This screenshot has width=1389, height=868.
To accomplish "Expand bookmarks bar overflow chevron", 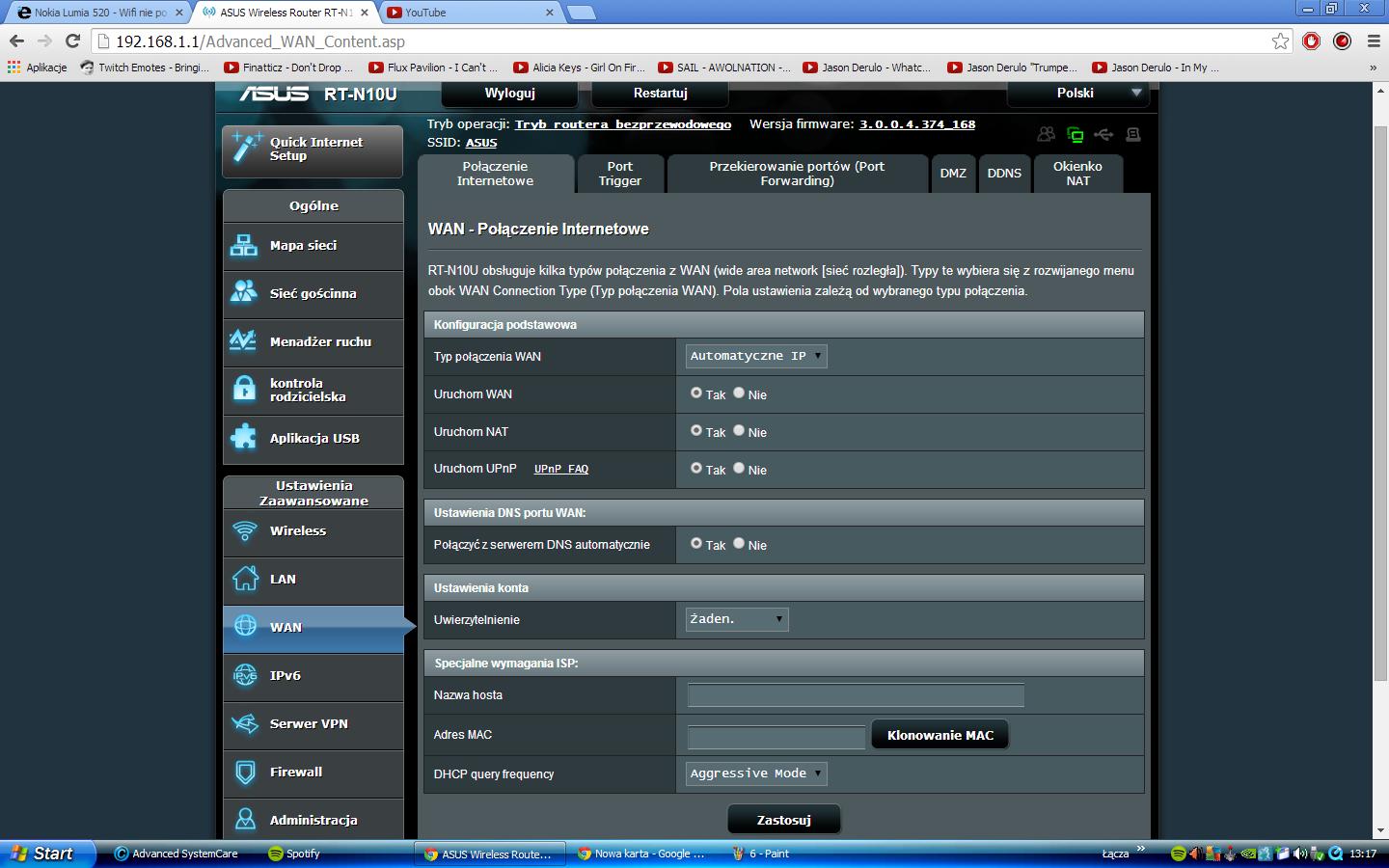I will (1373, 68).
